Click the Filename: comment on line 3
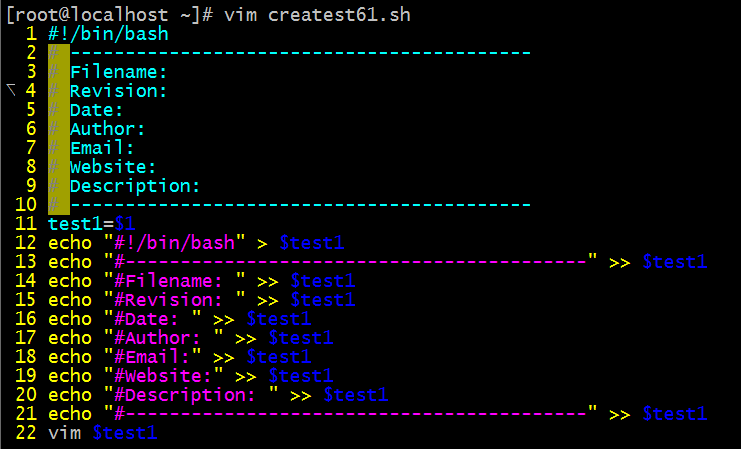This screenshot has height=449, width=741. click(118, 72)
